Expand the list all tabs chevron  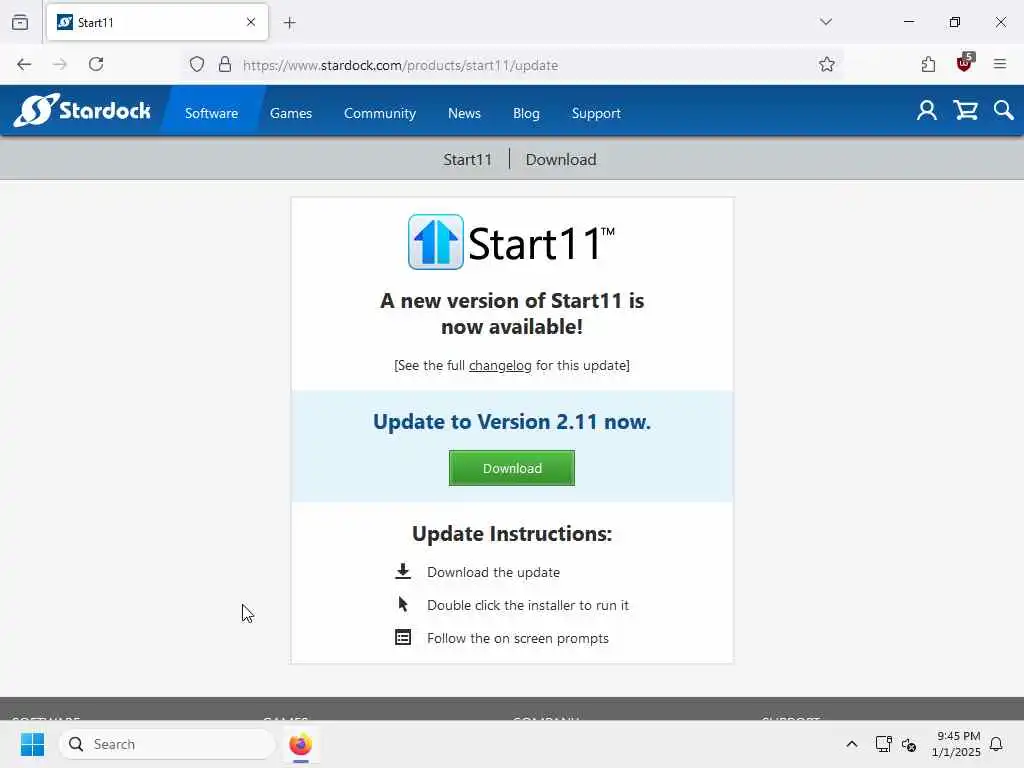tap(826, 22)
